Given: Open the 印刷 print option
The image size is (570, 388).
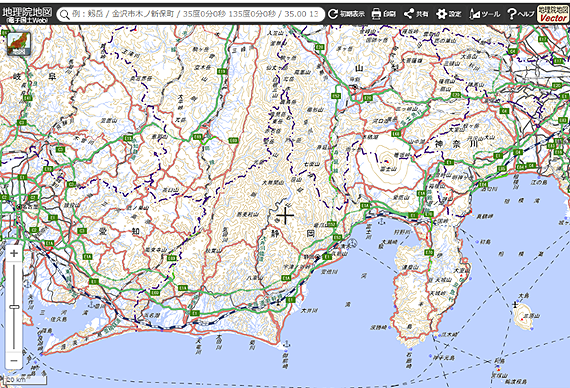Looking at the screenshot, I should [384, 14].
